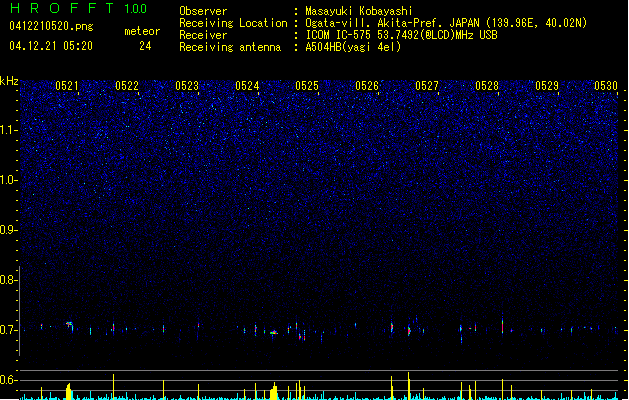Viewport: 629px width, 400px height.
Task: Click the meteor count value 24
Action: pyautogui.click(x=145, y=46)
